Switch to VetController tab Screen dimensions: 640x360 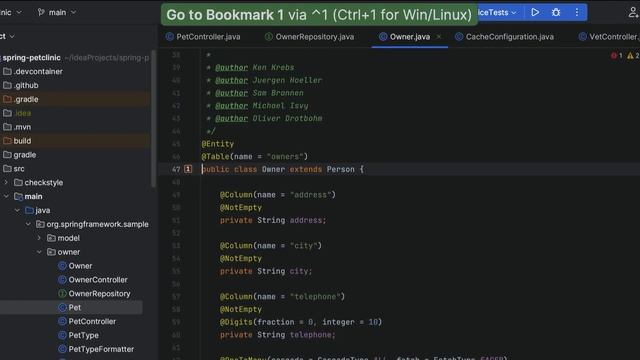(x=609, y=37)
